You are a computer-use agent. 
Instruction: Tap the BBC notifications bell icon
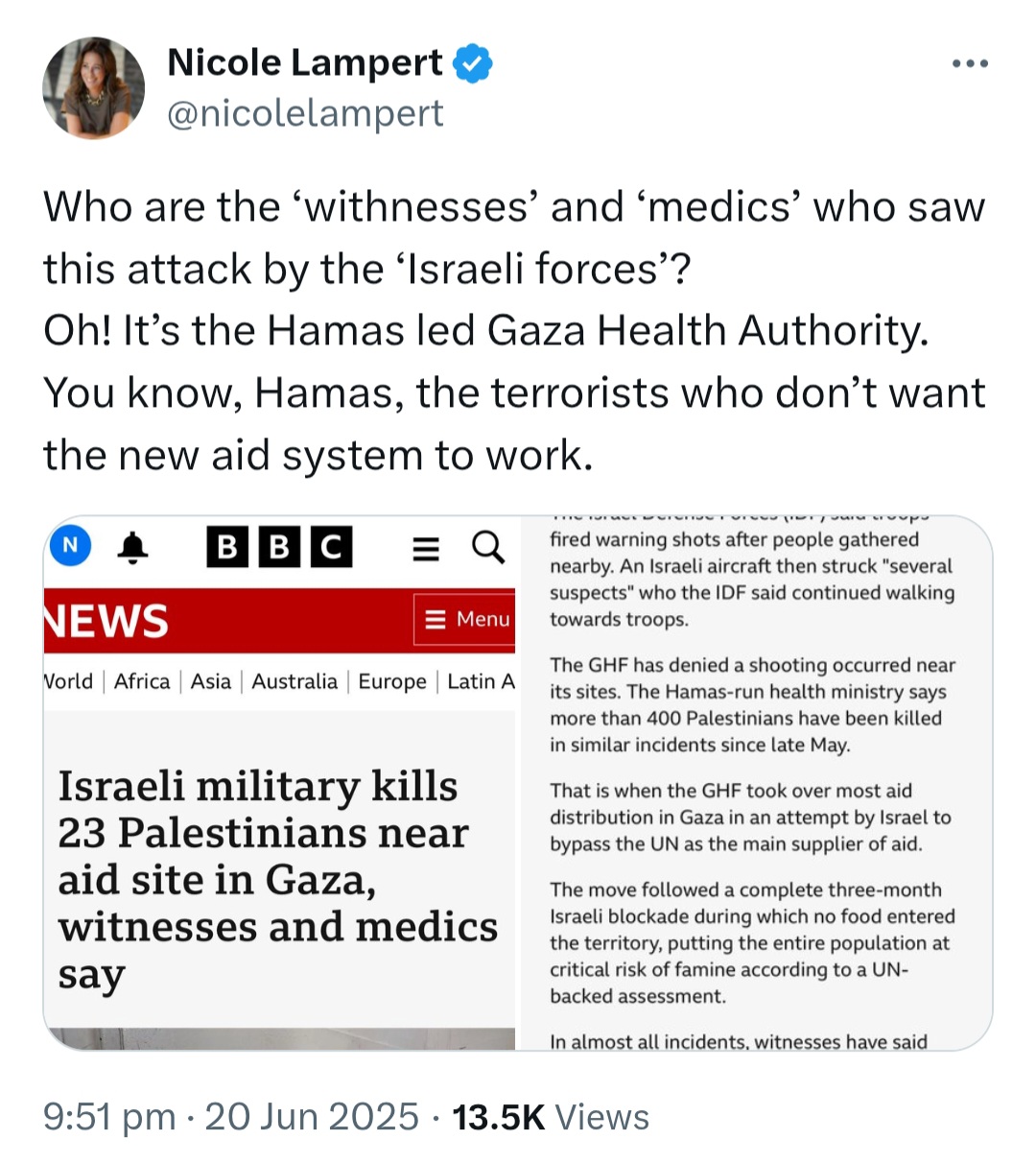(x=132, y=548)
